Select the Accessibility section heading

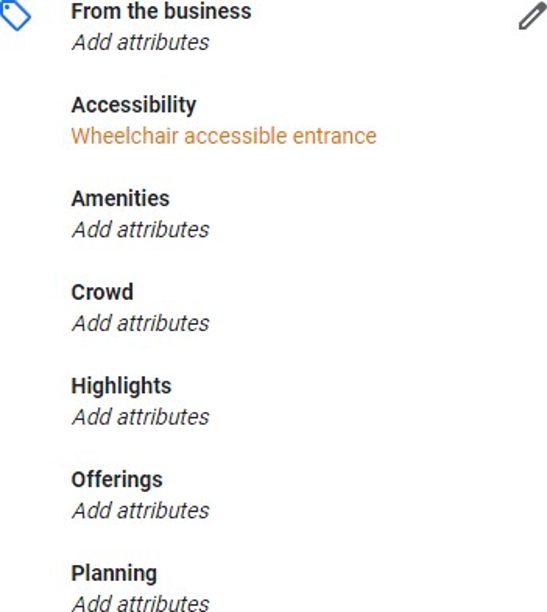134,105
